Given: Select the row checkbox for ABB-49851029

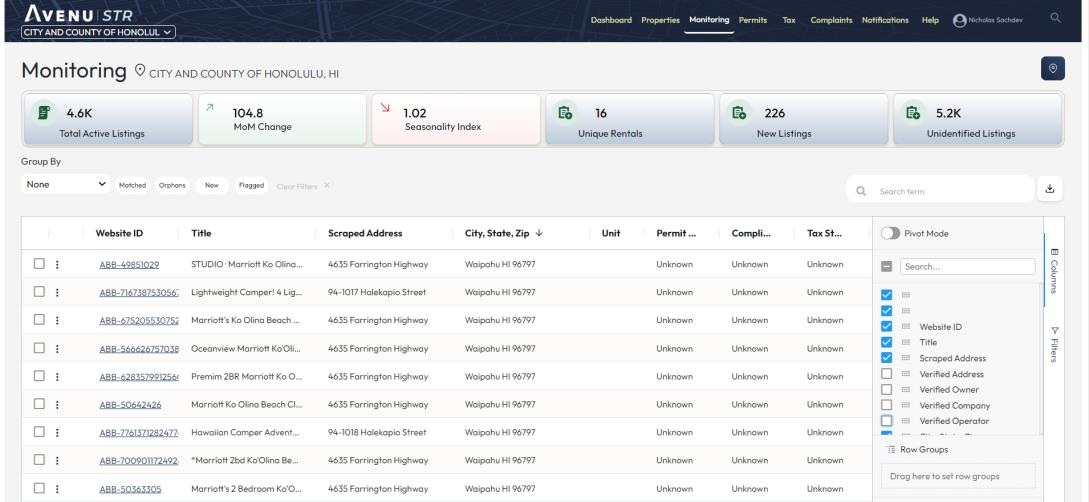Looking at the screenshot, I should 39,264.
